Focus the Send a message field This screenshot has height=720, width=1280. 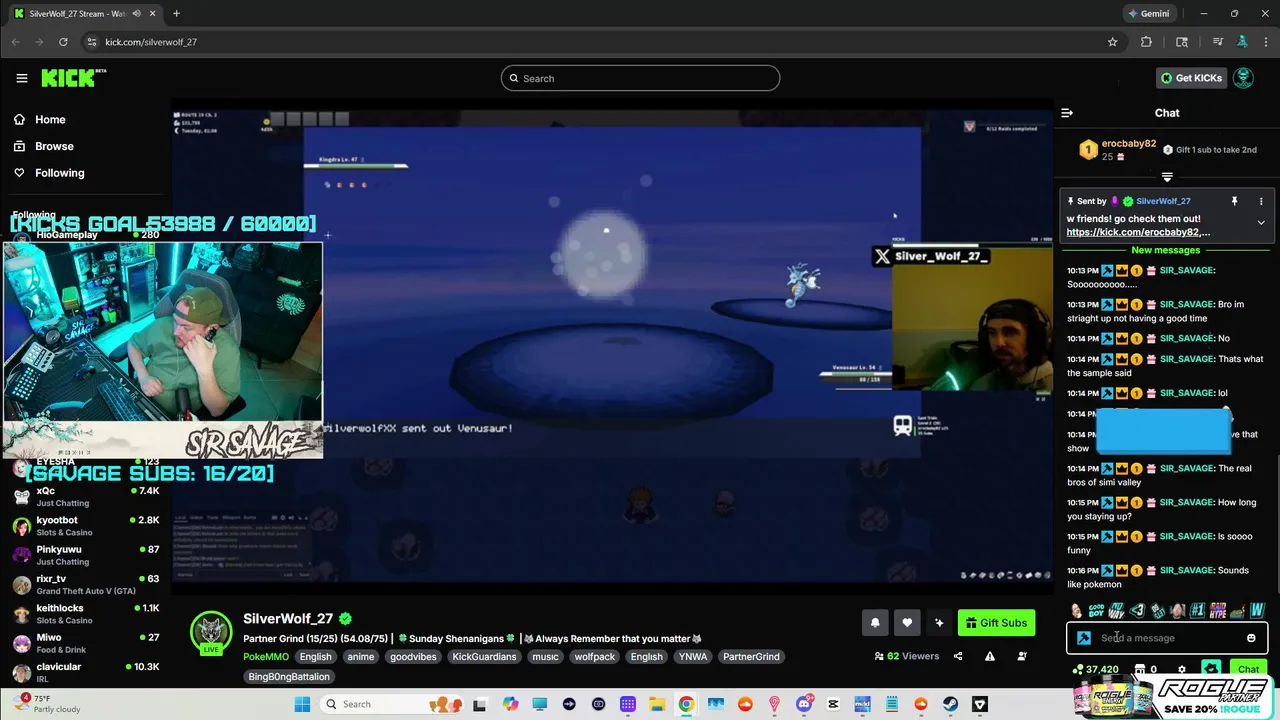[1167, 638]
